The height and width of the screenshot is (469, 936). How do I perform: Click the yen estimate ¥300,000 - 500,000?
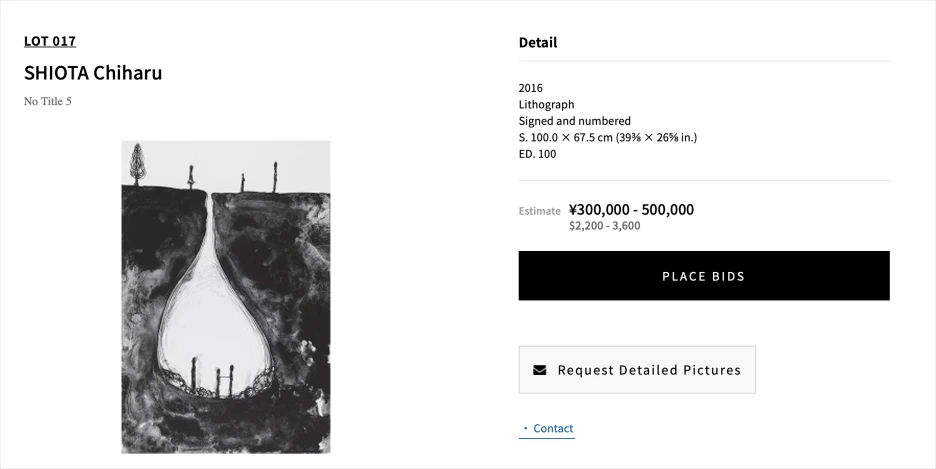(631, 209)
